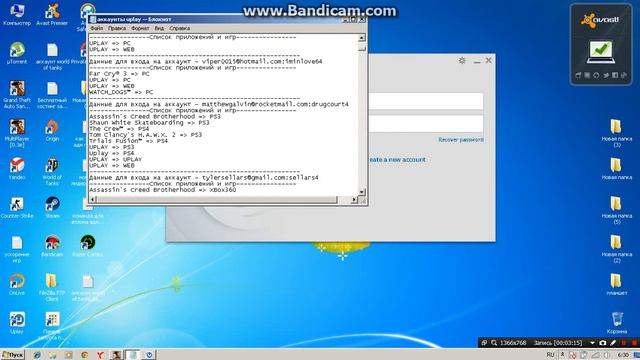Viewport: 640px width, 360px height.
Task: Open the µTorrent desktop shortcut
Action: [17, 53]
